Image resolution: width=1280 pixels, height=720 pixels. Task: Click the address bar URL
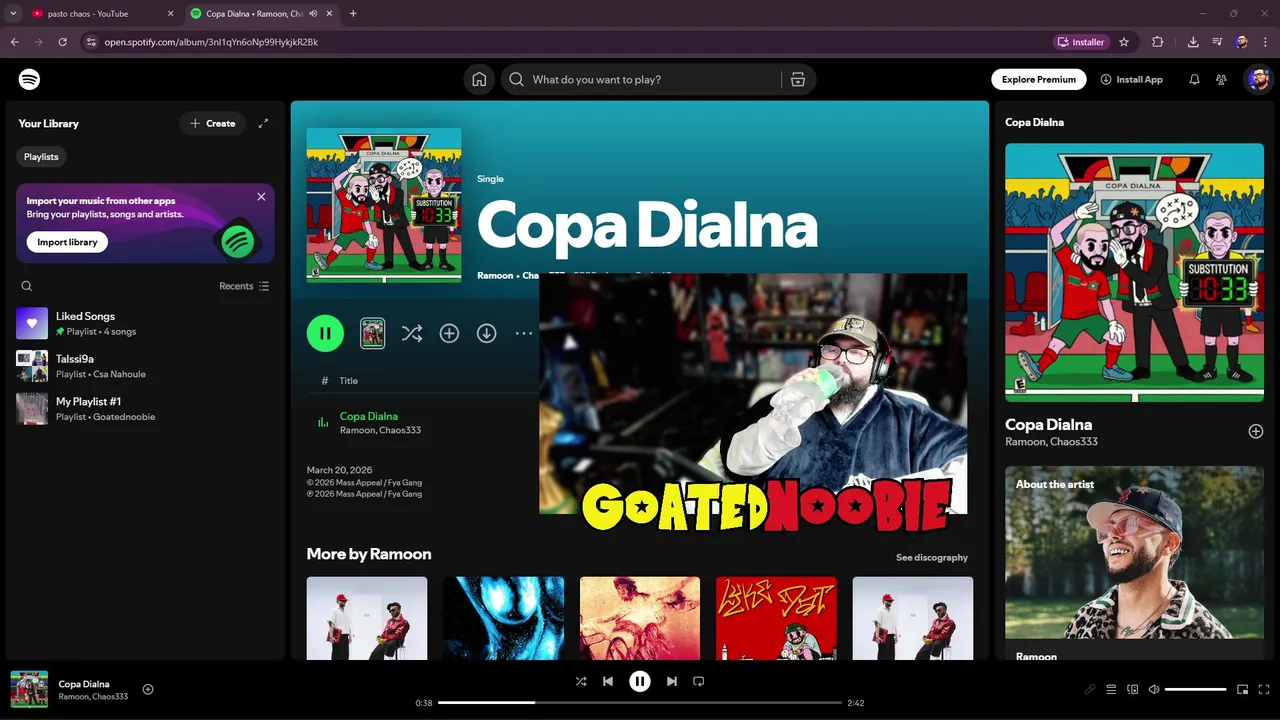[211, 42]
